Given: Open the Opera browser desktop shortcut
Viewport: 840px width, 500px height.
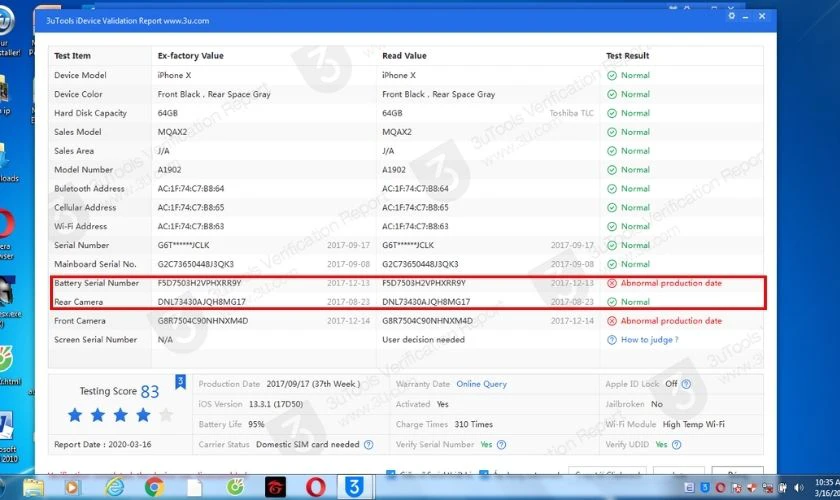Looking at the screenshot, I should point(5,235).
